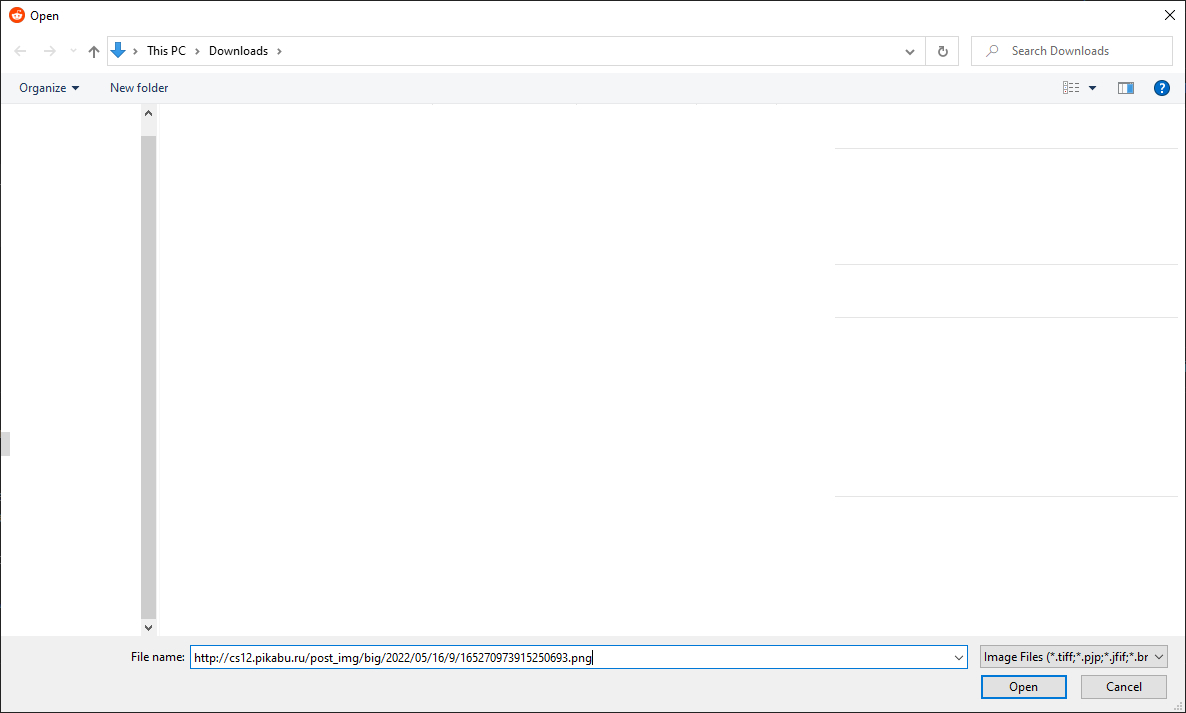Open the Image Files type filter dropdown
Screen dimensions: 1186x713
coord(1074,657)
